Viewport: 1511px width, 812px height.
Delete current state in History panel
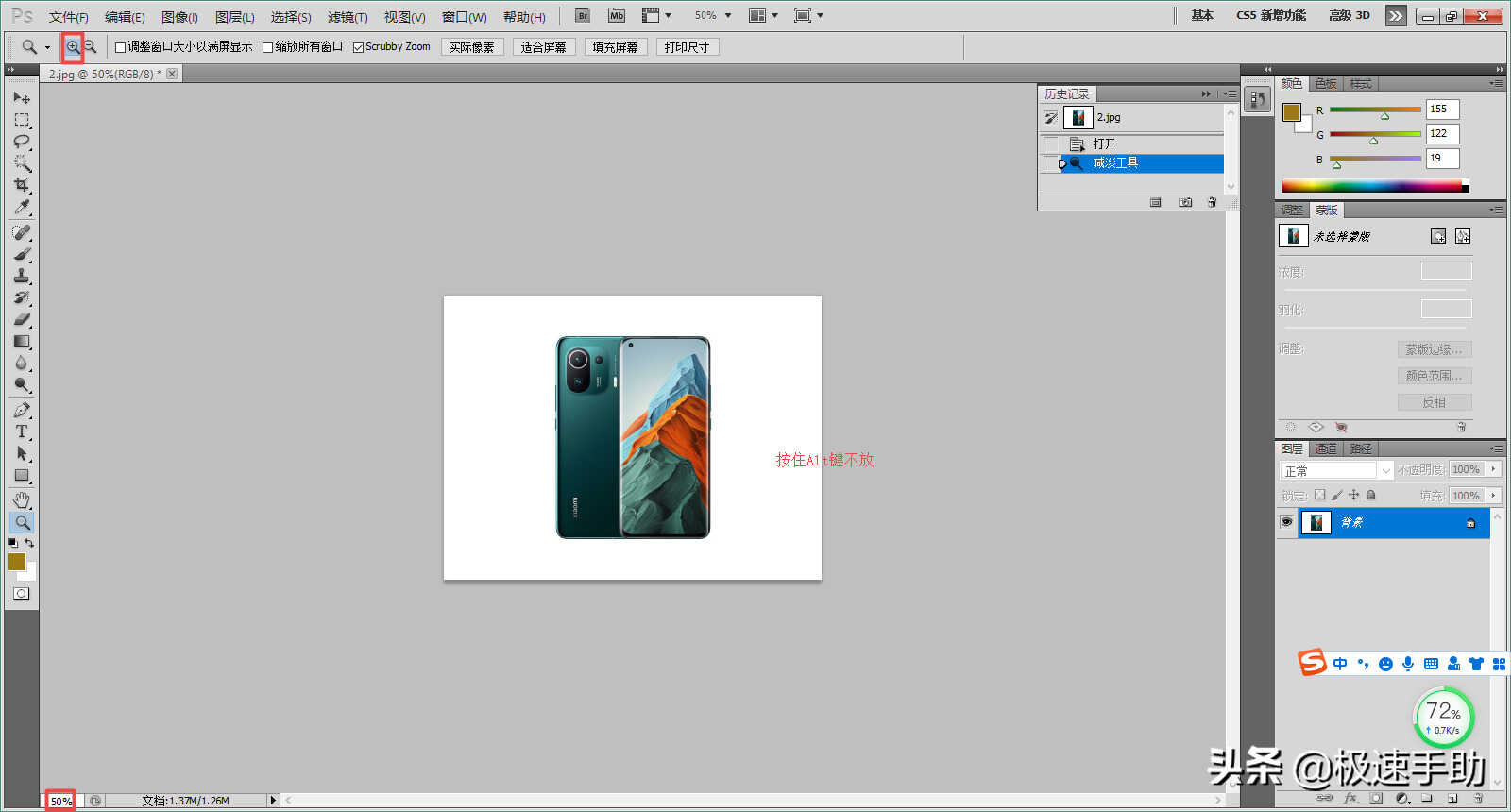click(x=1213, y=202)
